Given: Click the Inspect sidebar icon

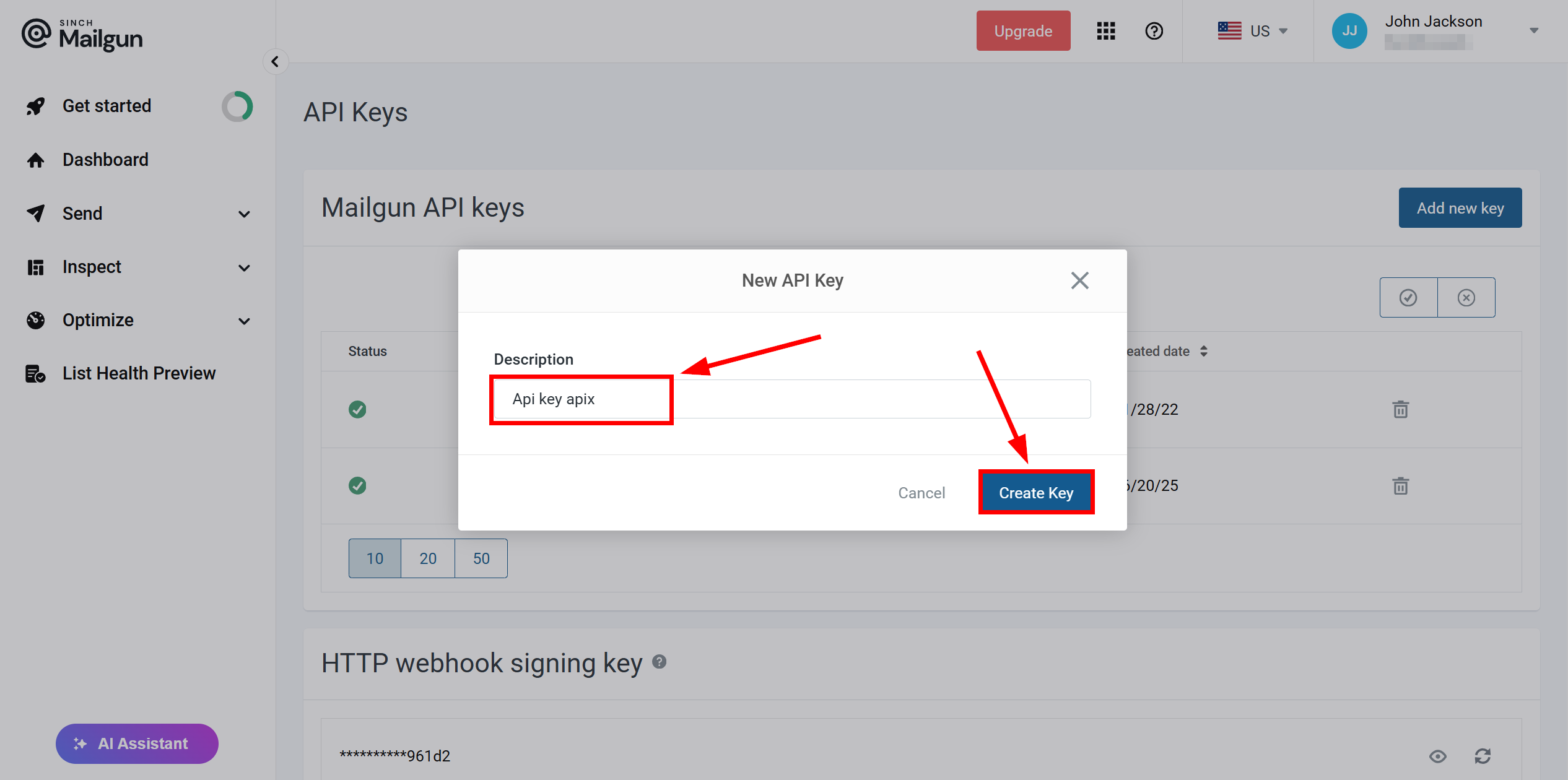Looking at the screenshot, I should [x=35, y=267].
